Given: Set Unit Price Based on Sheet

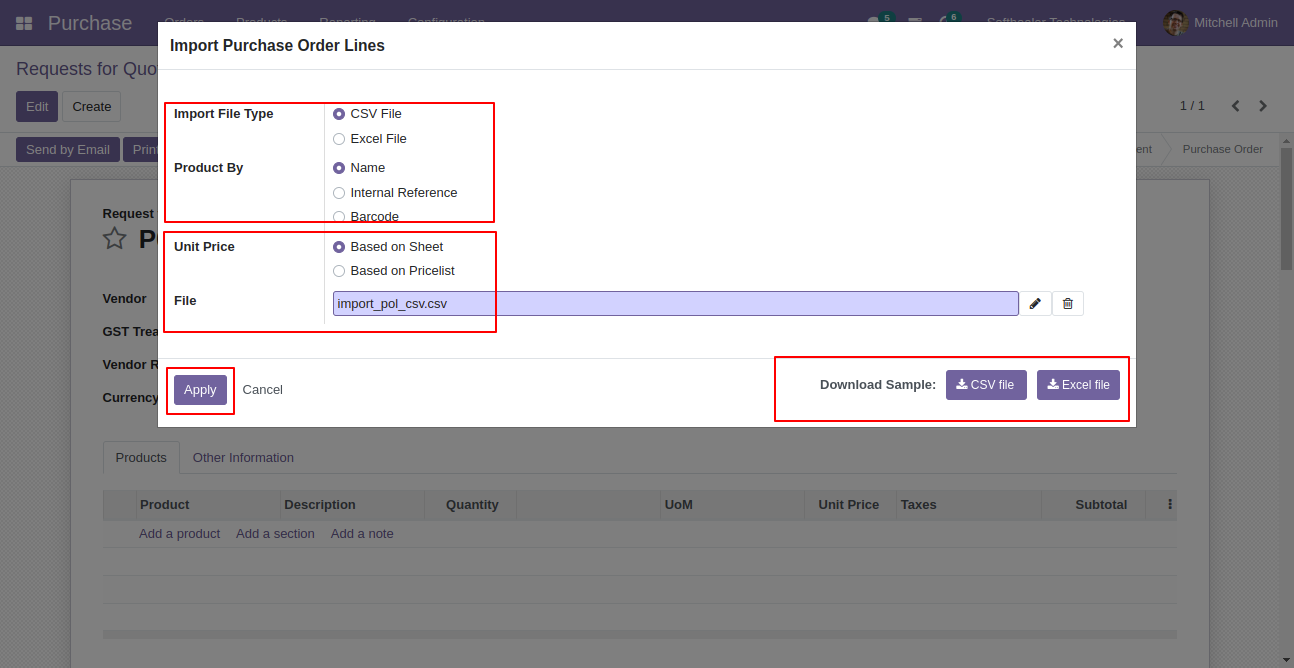Looking at the screenshot, I should pyautogui.click(x=339, y=247).
